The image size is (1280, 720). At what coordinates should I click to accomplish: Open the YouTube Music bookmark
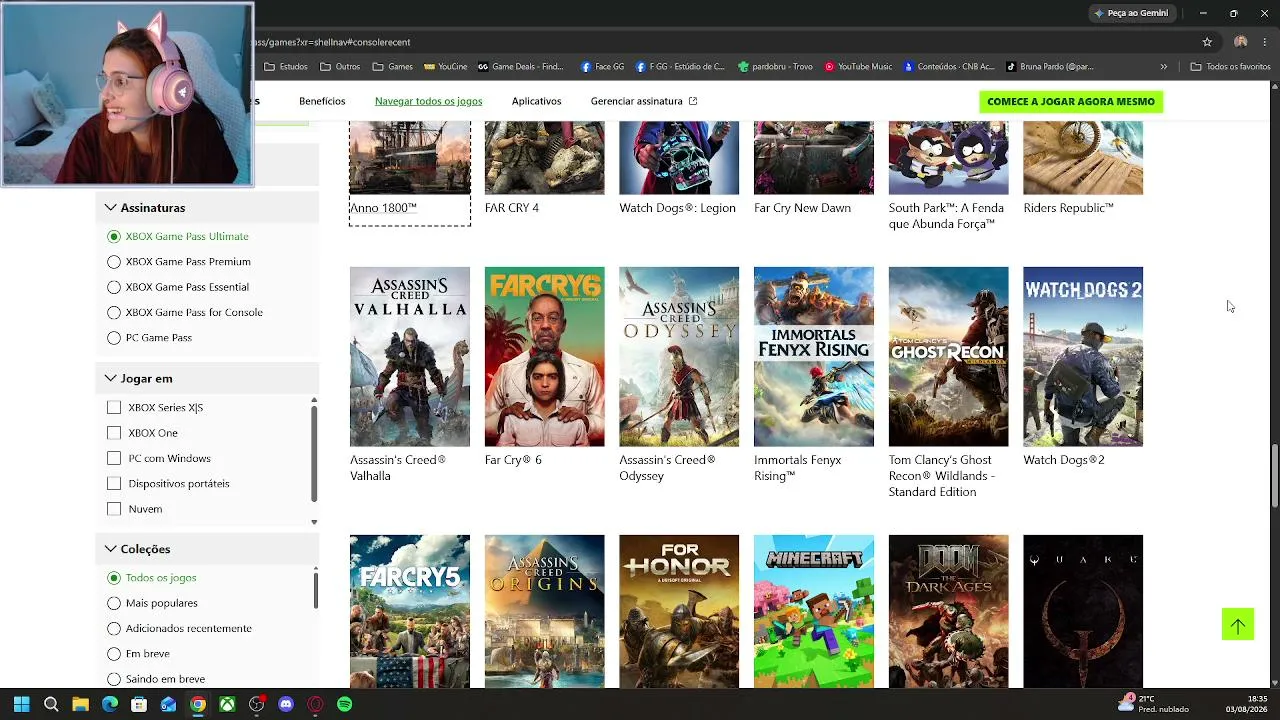pyautogui.click(x=858, y=67)
